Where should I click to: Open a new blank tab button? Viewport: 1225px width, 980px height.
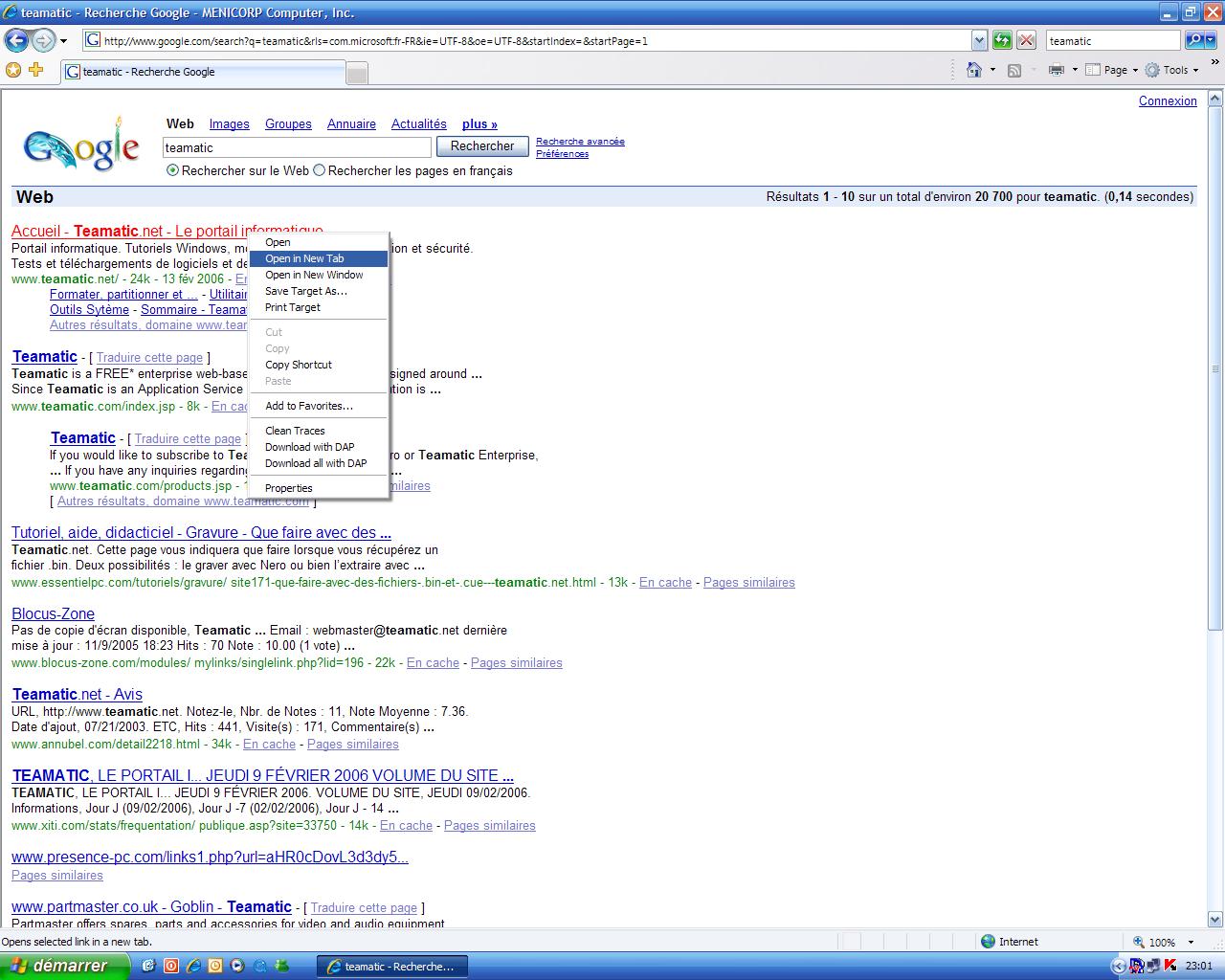point(356,73)
